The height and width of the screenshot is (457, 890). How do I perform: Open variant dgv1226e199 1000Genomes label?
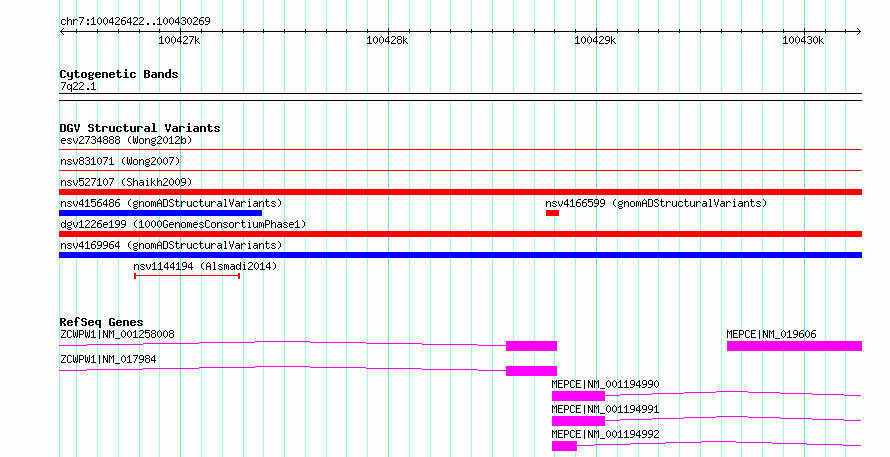(183, 224)
